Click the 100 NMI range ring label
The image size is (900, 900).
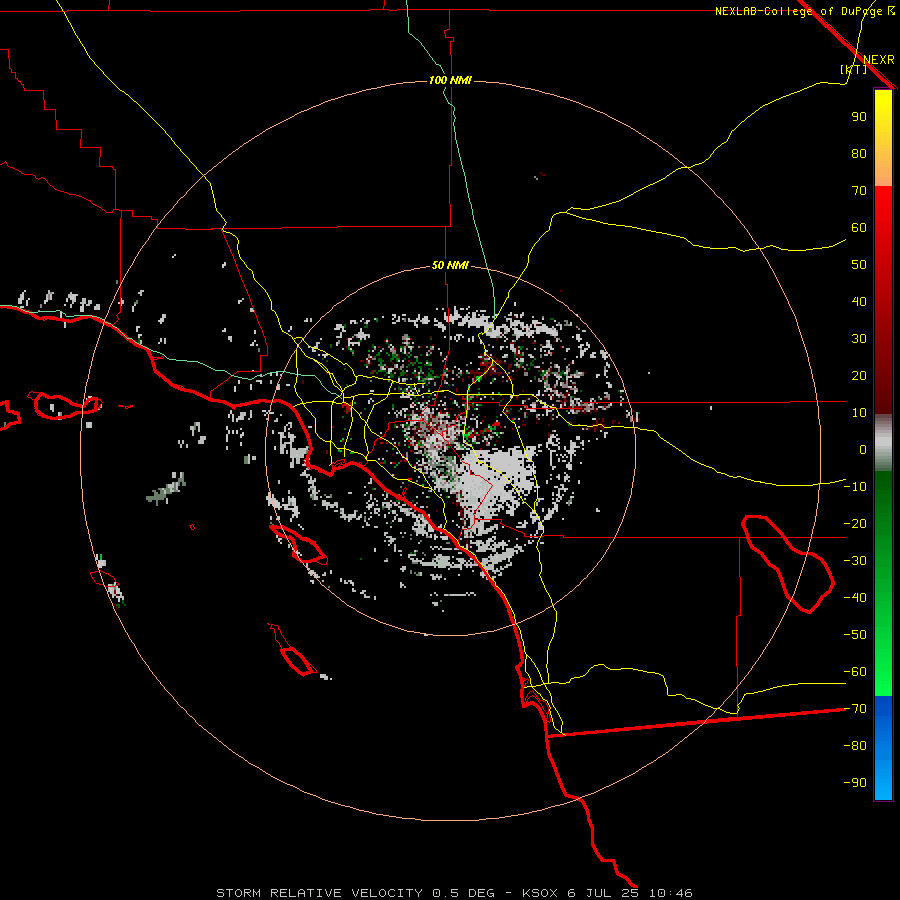(450, 80)
